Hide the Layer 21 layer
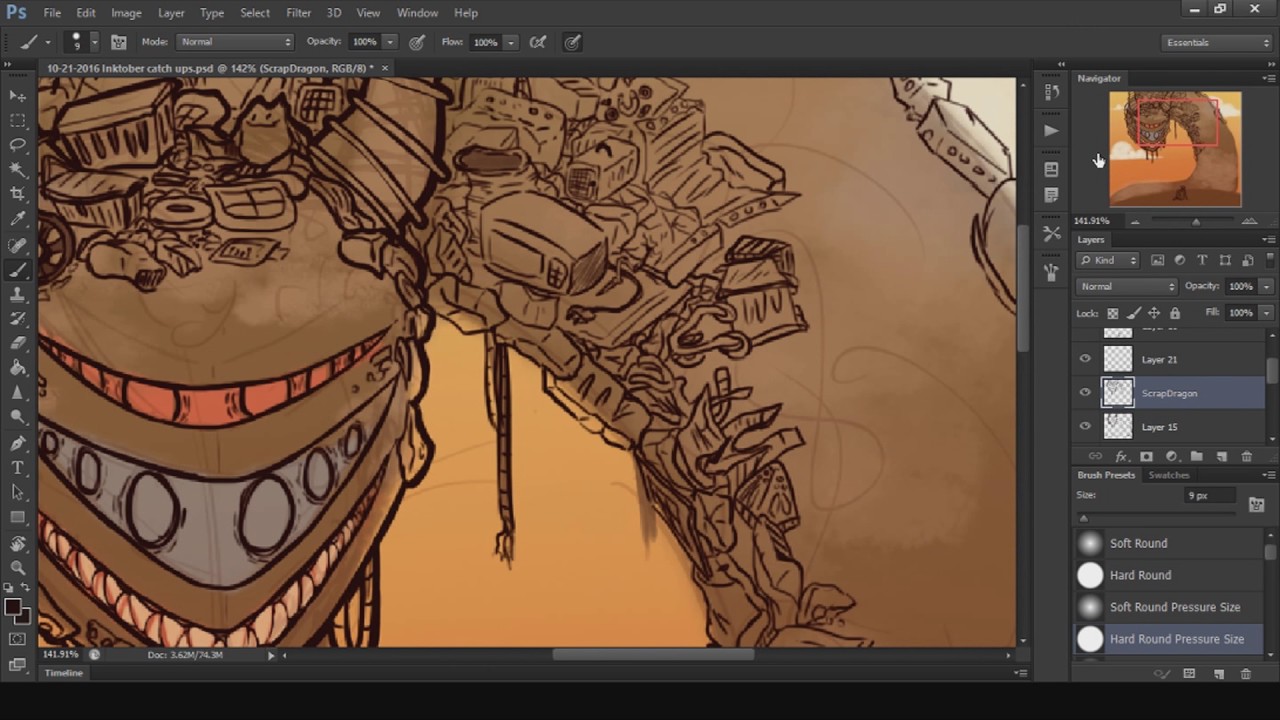Image resolution: width=1280 pixels, height=720 pixels. pos(1085,359)
